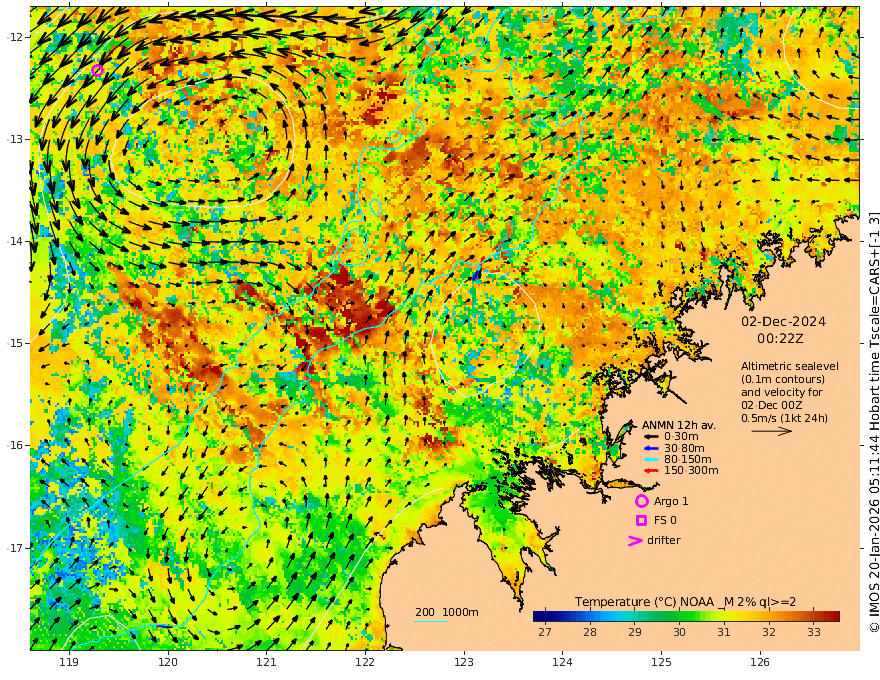Click the colorbar tick label 33
This screenshot has width=880, height=680.
tap(814, 632)
